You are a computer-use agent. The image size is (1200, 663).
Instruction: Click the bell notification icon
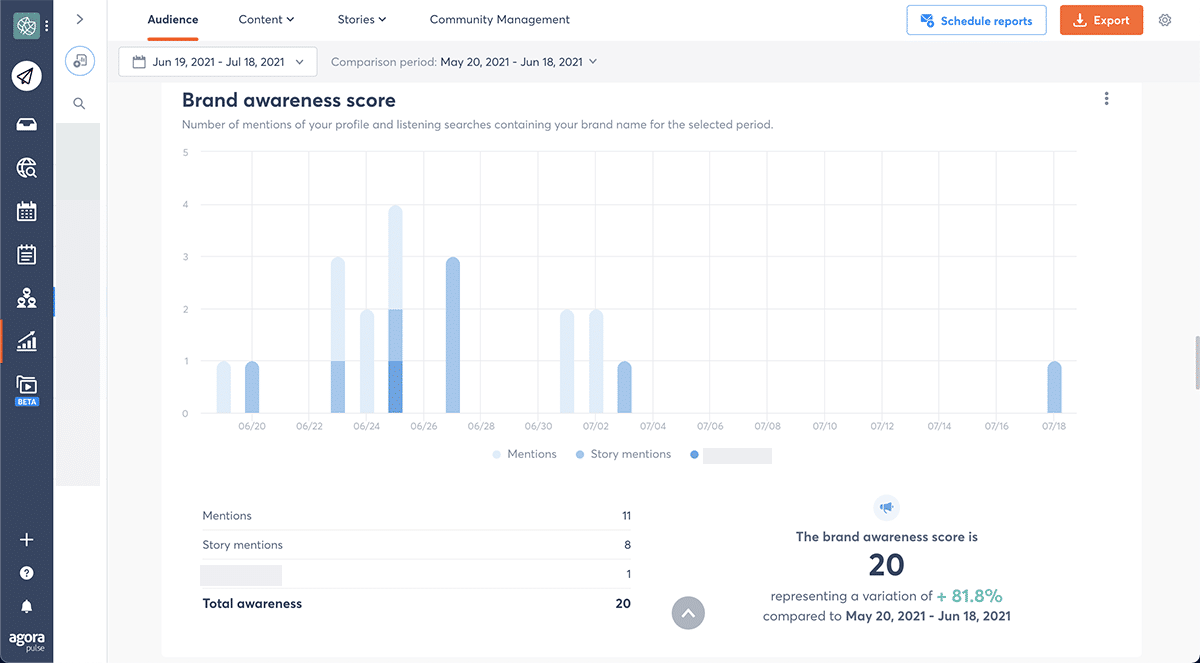(27, 606)
